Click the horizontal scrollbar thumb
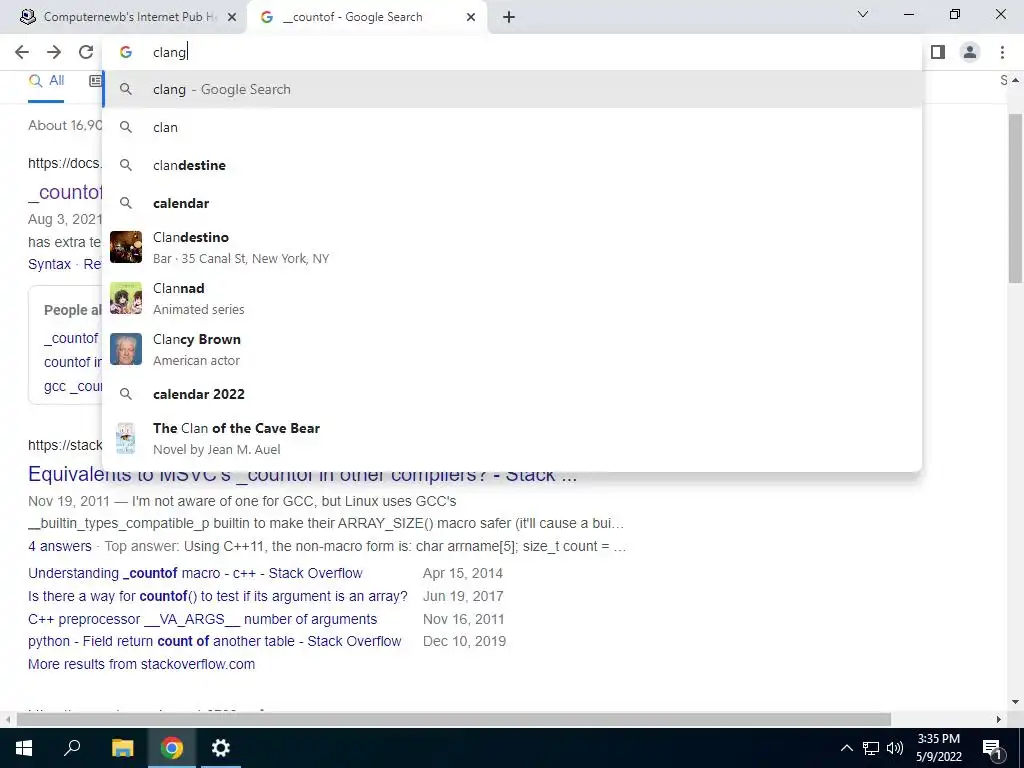Image resolution: width=1024 pixels, height=768 pixels. 454,720
